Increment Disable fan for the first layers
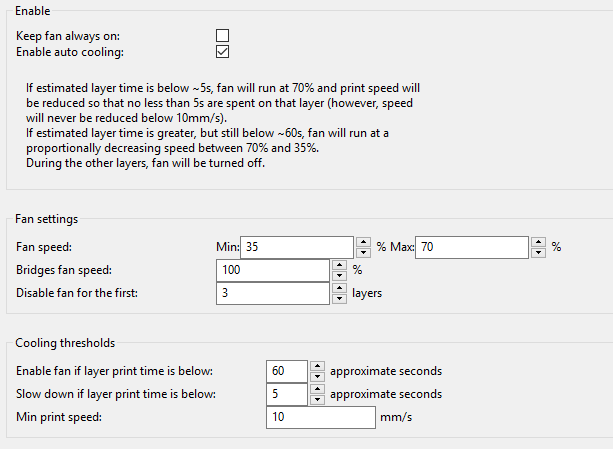613x449 pixels. coord(340,288)
